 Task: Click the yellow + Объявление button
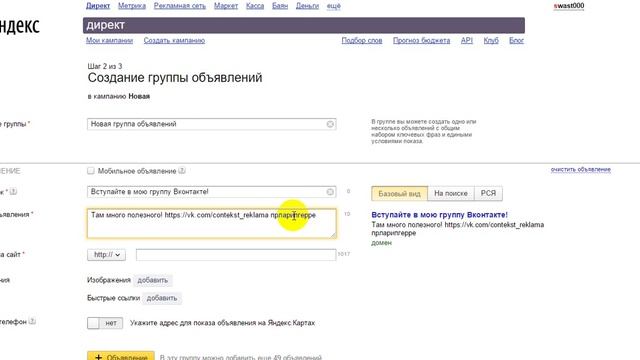pyautogui.click(x=121, y=356)
